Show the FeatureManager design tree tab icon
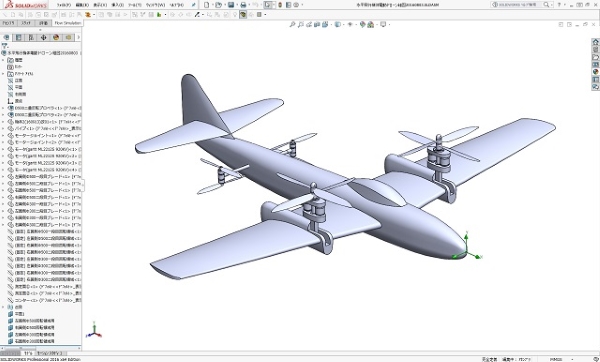Image resolution: width=600 pixels, height=362 pixels. (x=6, y=38)
